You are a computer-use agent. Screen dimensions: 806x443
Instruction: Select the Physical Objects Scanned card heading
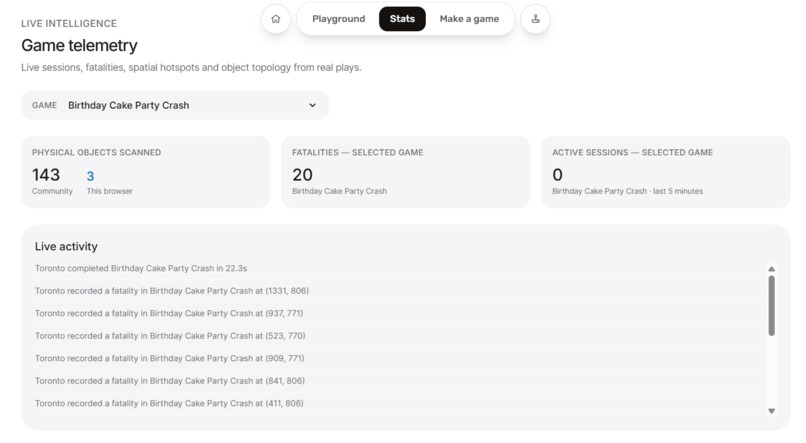[97, 152]
